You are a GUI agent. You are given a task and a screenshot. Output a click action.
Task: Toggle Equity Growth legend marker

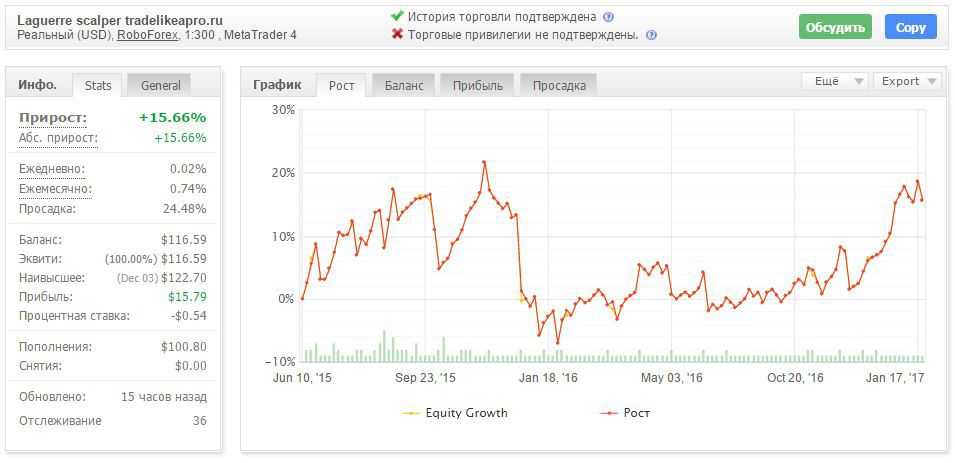coord(411,412)
